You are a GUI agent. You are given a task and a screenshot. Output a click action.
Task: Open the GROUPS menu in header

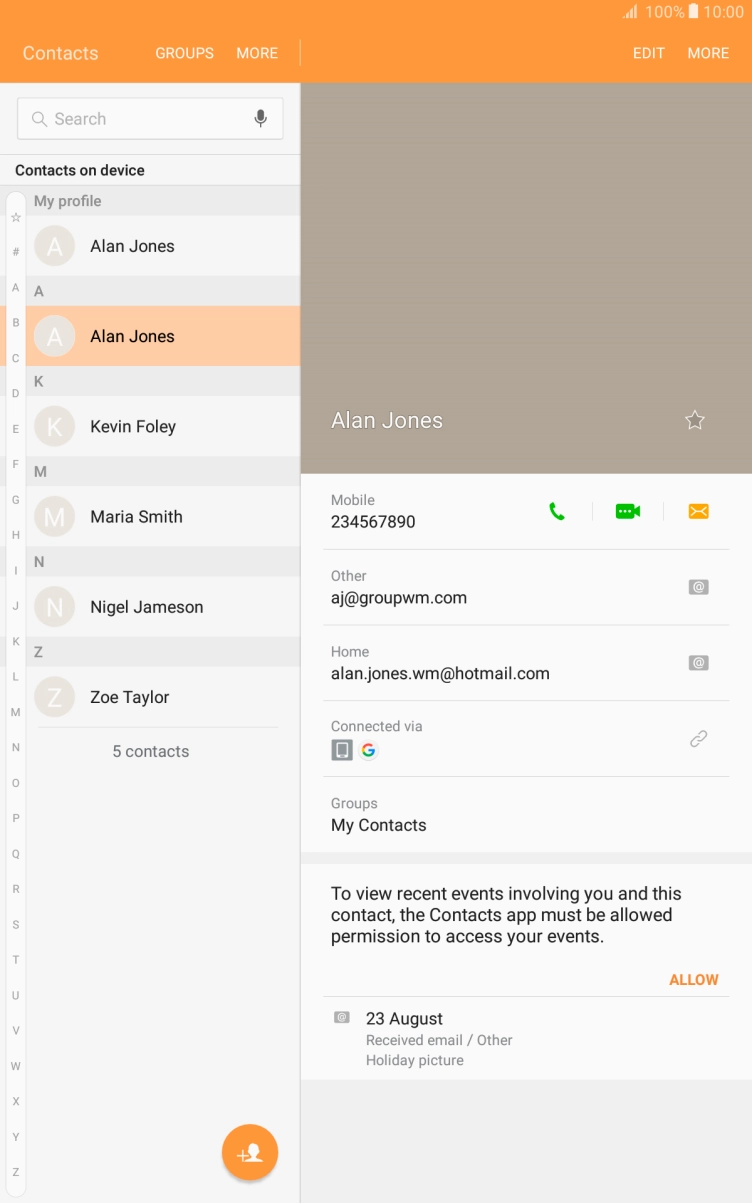click(184, 53)
